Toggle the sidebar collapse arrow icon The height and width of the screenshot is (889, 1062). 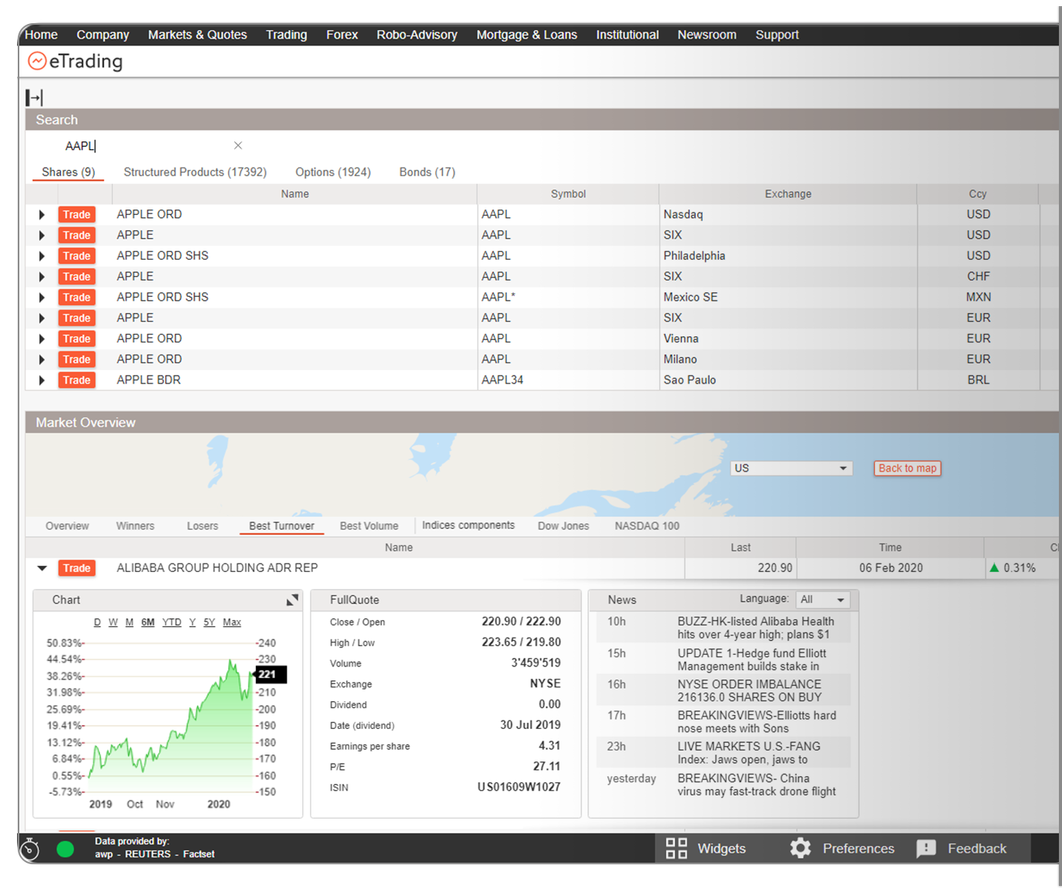tap(34, 97)
